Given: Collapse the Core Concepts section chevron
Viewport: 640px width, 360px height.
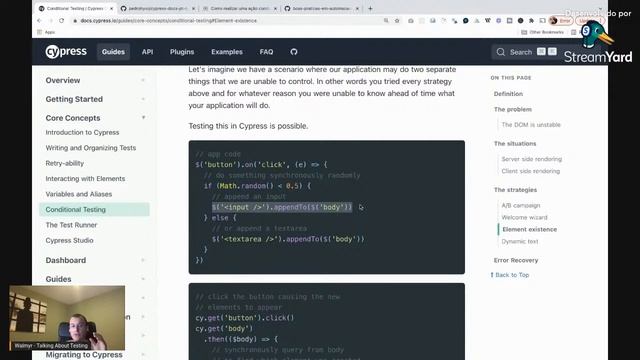Looking at the screenshot, I should tap(143, 118).
